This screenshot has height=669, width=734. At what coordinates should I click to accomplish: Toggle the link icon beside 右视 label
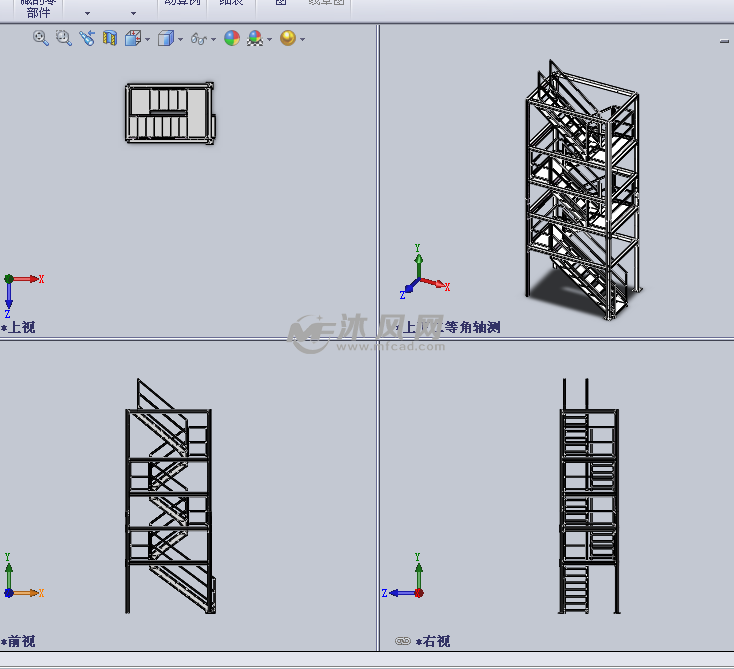tap(403, 641)
